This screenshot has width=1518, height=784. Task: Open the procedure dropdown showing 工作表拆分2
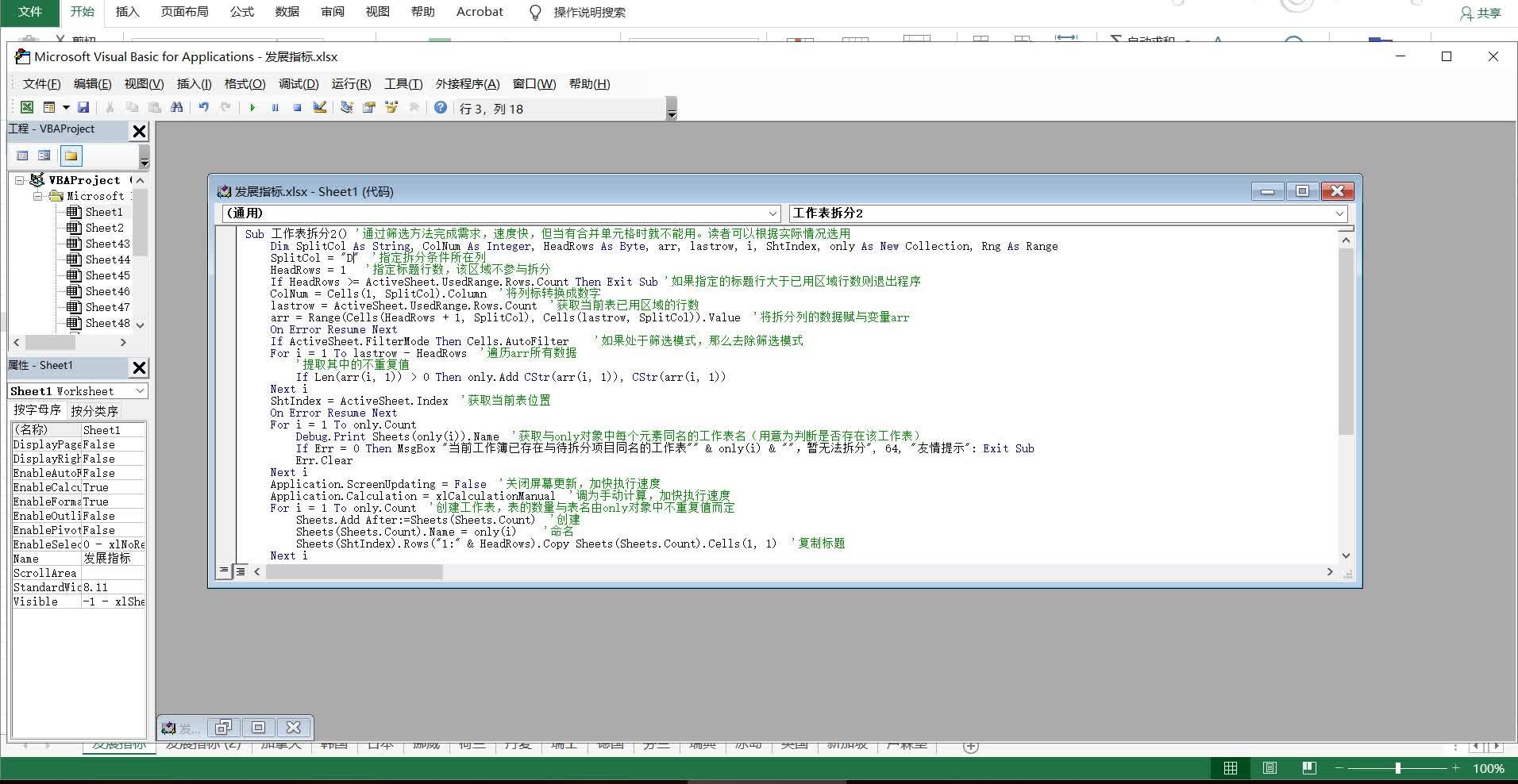tap(1338, 213)
